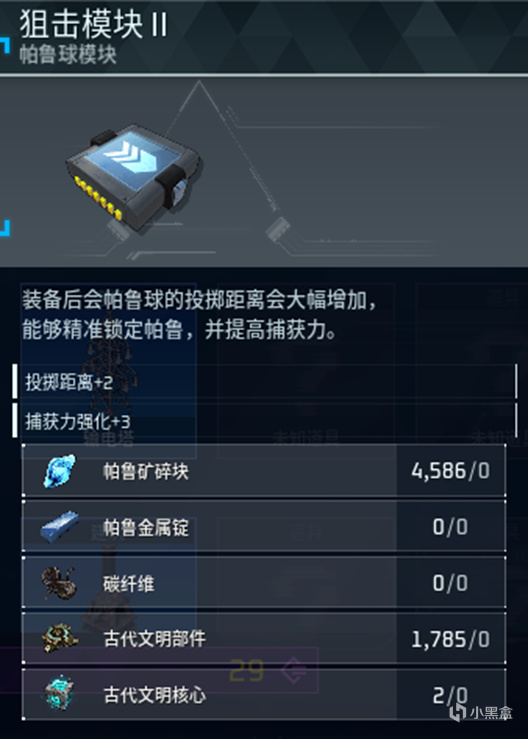
Task: Select the 古代文明部件 material row
Action: pos(264,639)
